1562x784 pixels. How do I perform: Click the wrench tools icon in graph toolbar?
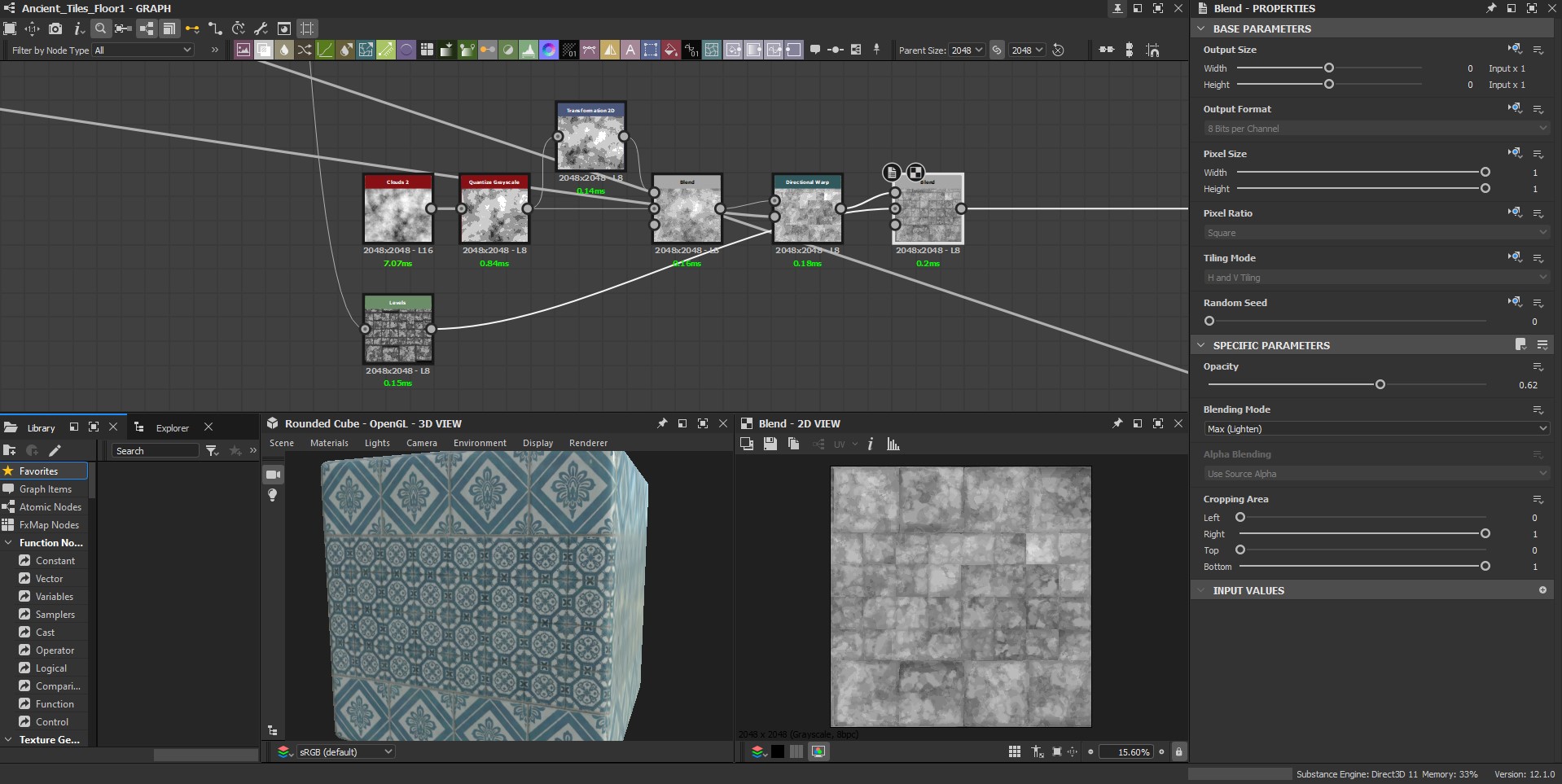coord(261,28)
